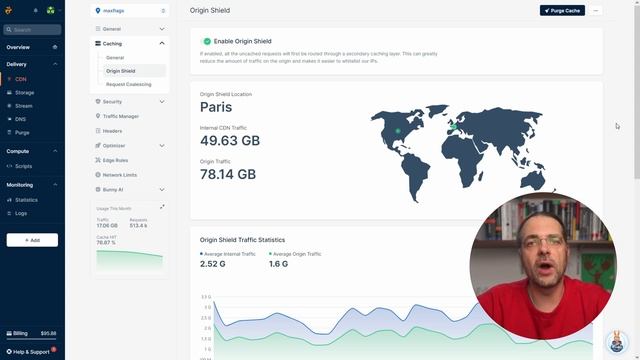
Task: Collapse the Monitoring section chevron
Action: coord(55,185)
